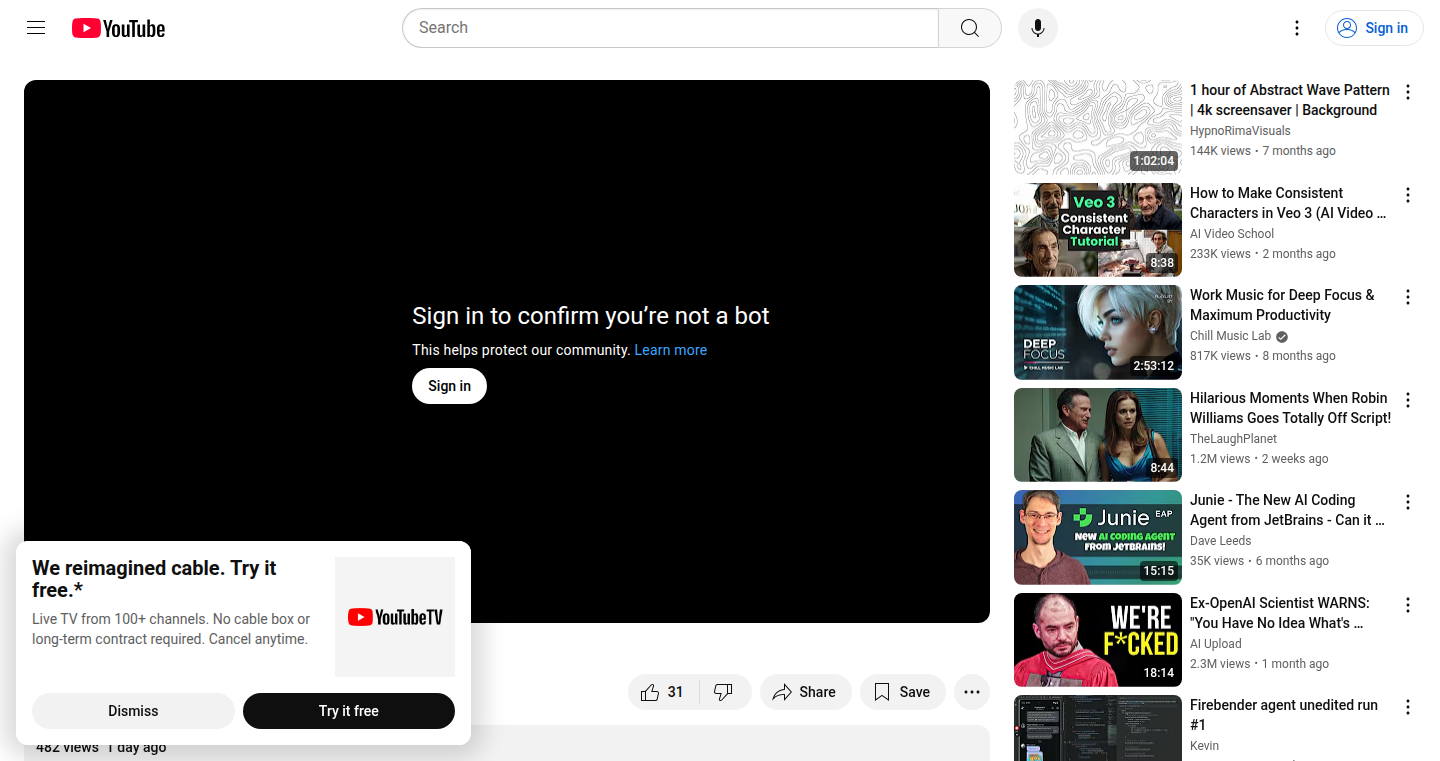Visit TheLaughPlanet channel name
1440x761 pixels.
point(1233,439)
